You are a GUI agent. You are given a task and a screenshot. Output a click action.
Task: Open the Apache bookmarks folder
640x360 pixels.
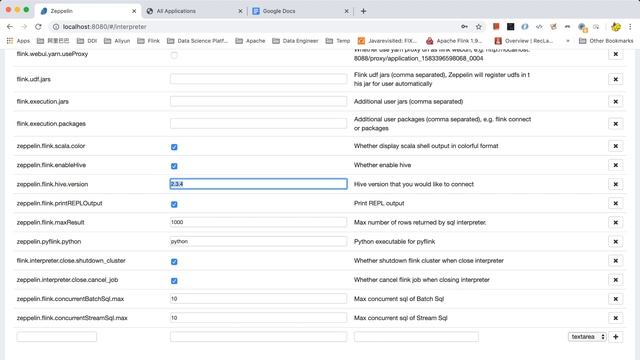pos(250,41)
